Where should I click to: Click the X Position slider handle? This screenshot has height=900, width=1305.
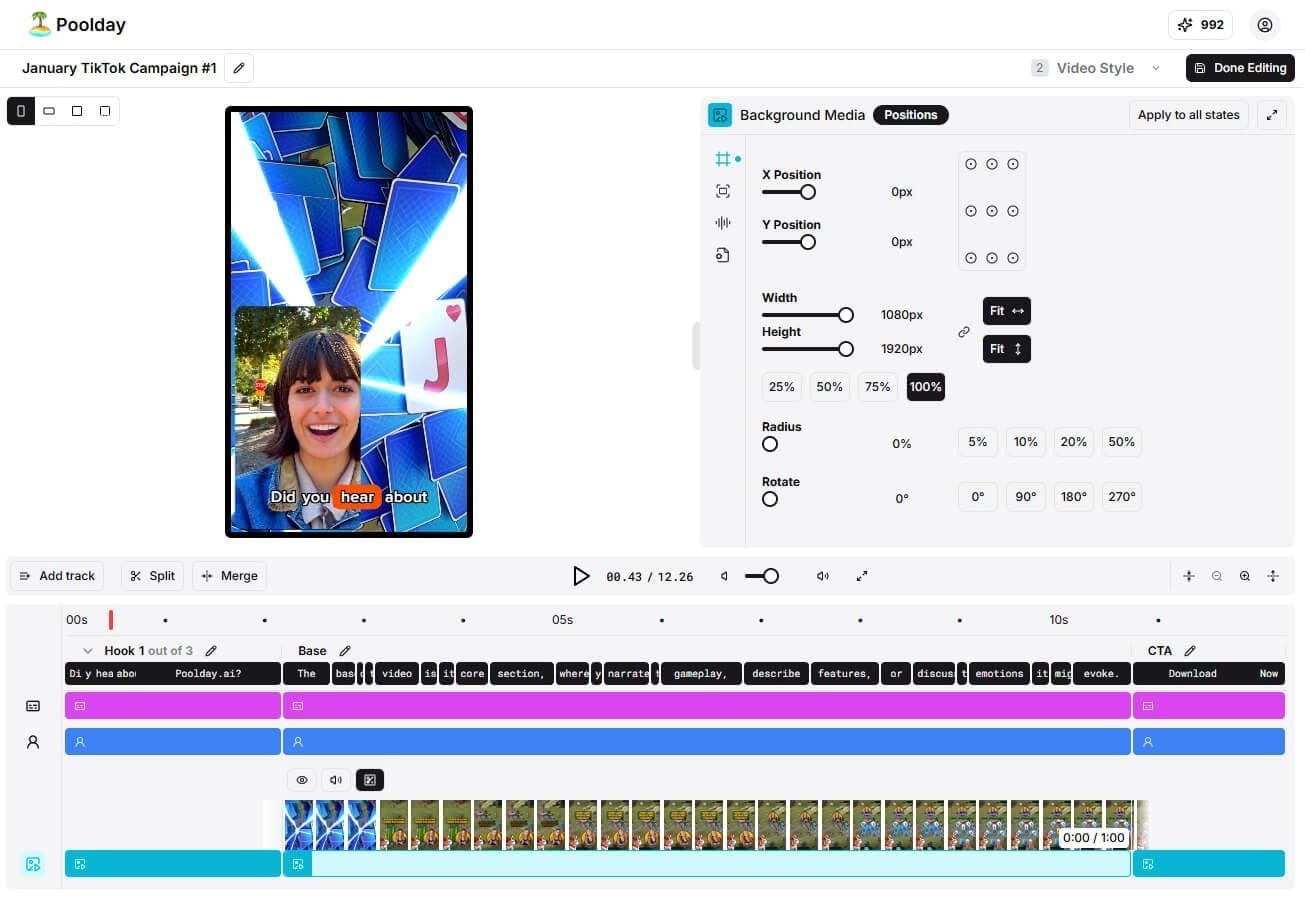tap(808, 192)
